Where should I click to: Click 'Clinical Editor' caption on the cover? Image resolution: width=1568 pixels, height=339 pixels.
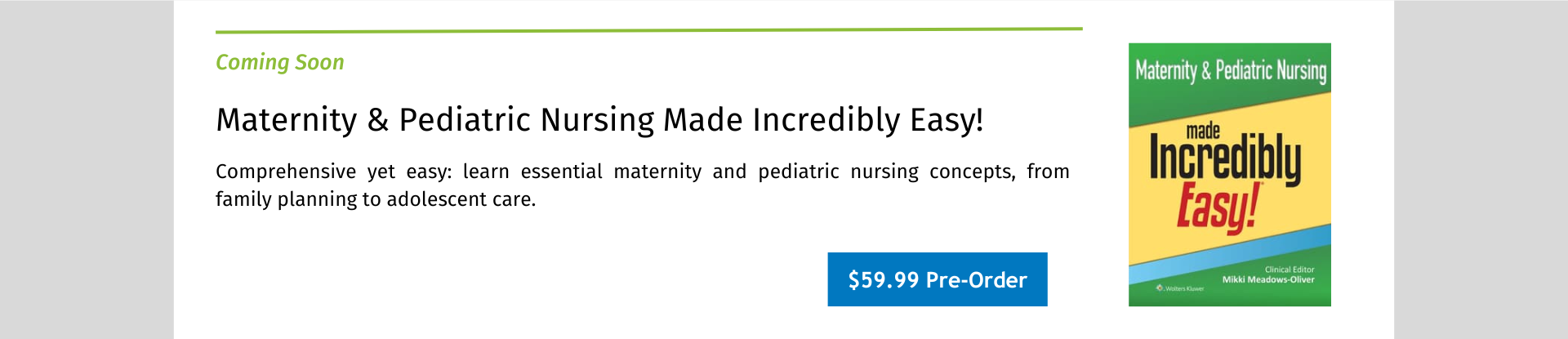1290,270
